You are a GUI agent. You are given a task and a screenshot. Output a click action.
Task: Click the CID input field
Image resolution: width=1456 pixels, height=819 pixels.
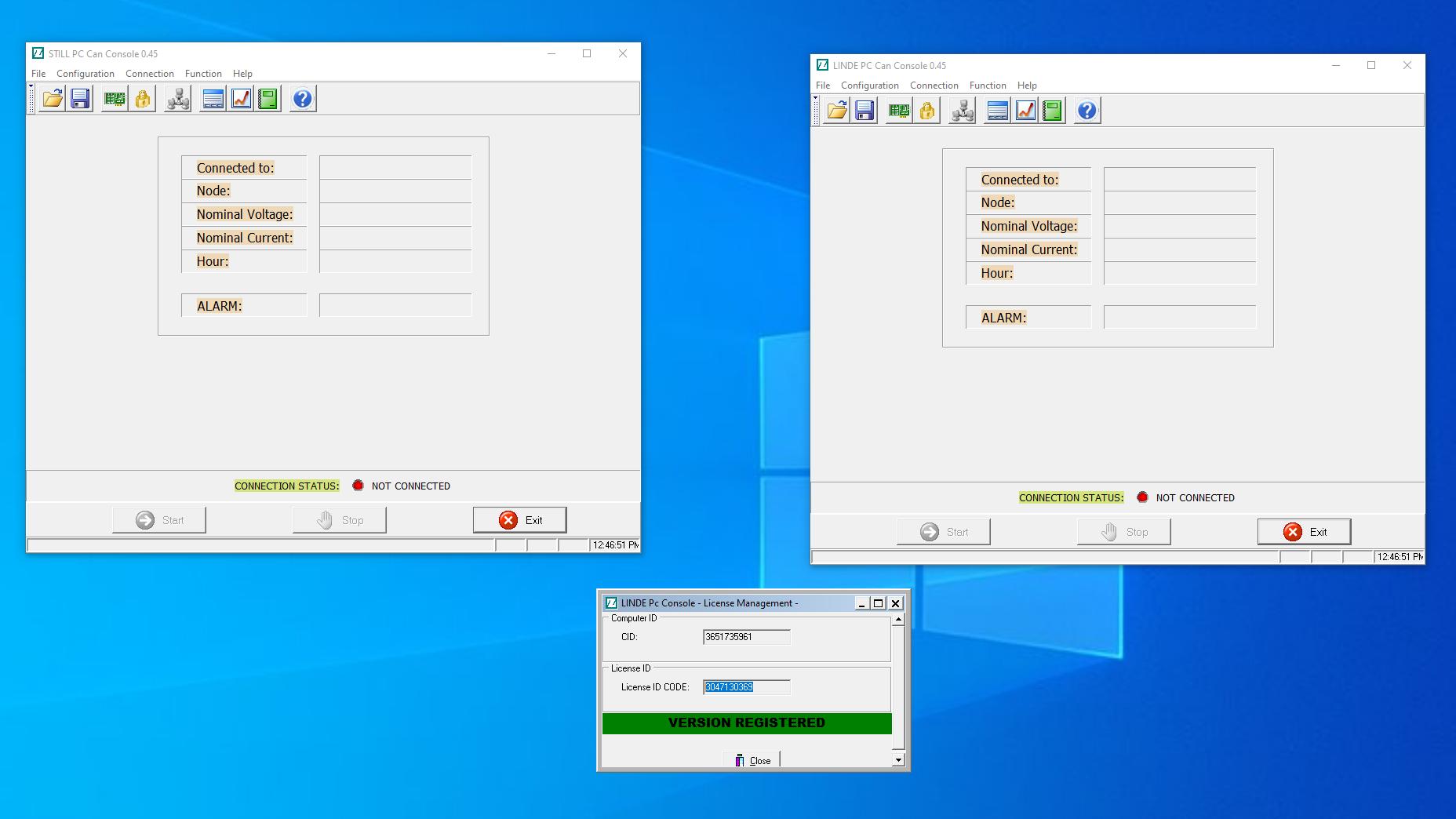[x=747, y=637]
